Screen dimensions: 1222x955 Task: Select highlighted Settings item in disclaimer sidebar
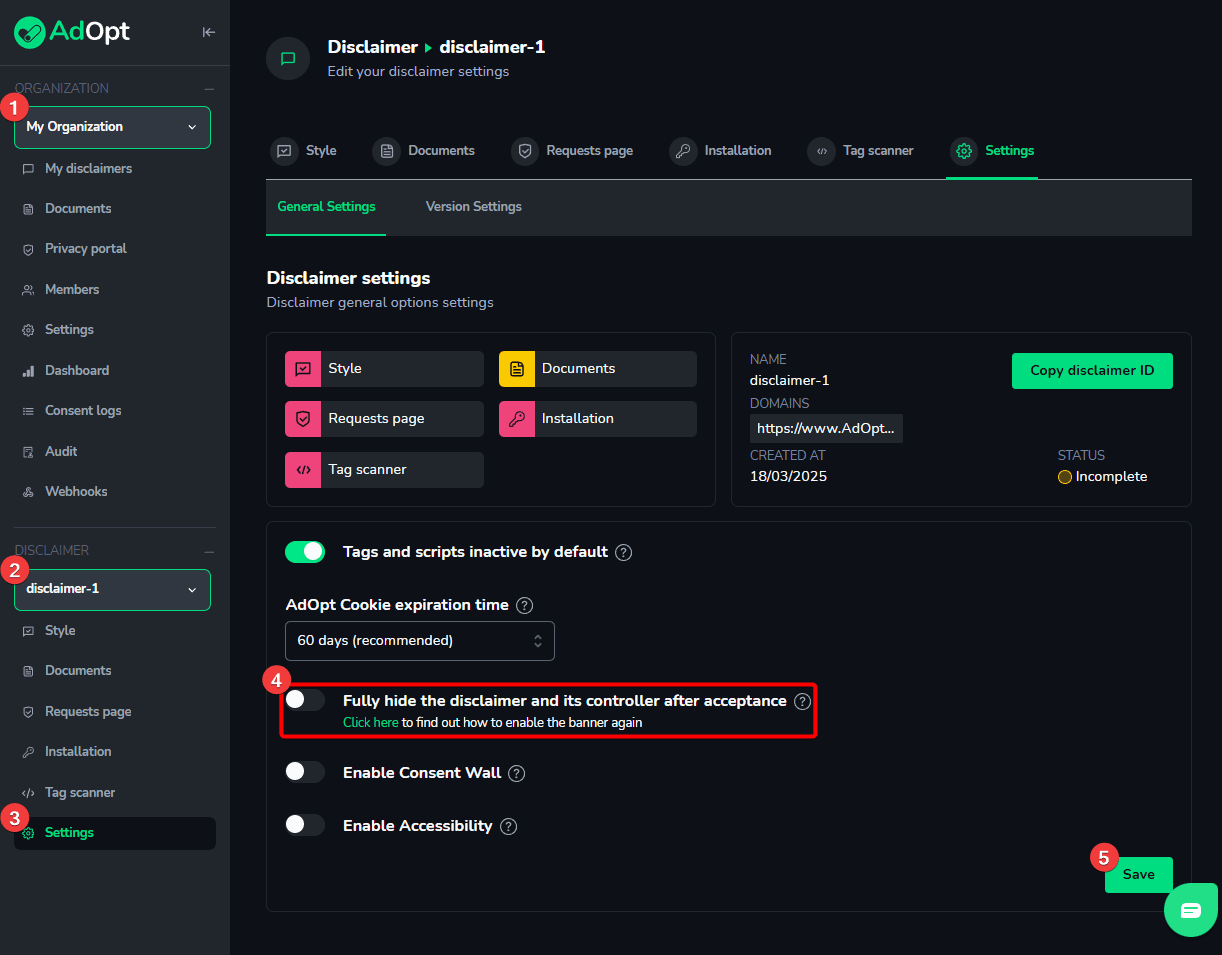point(115,834)
